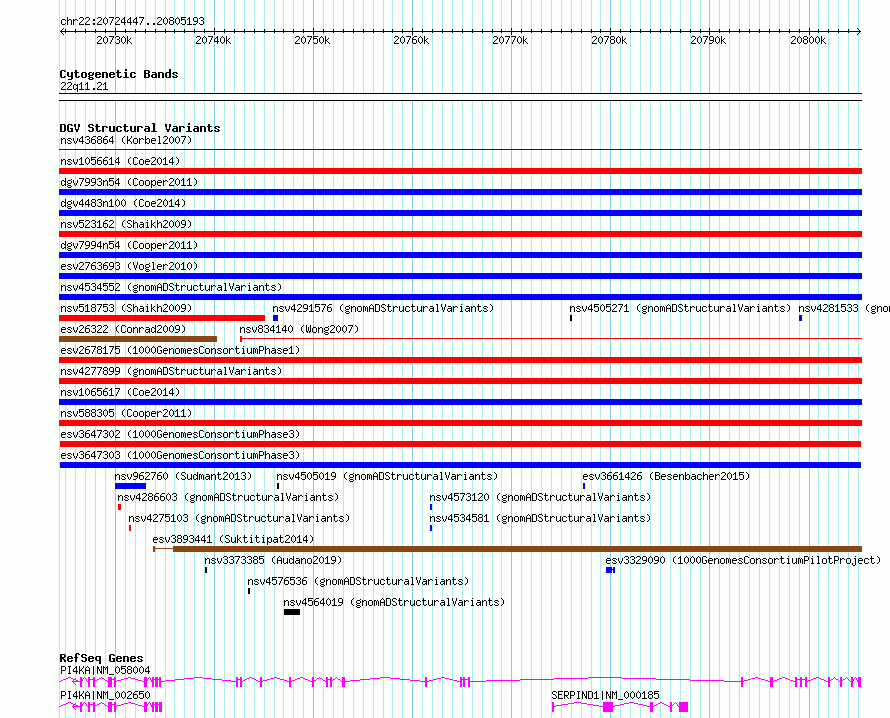Click the nsv962760 (Sudmant2013) blue bar
The width and height of the screenshot is (890, 718).
coord(131,486)
